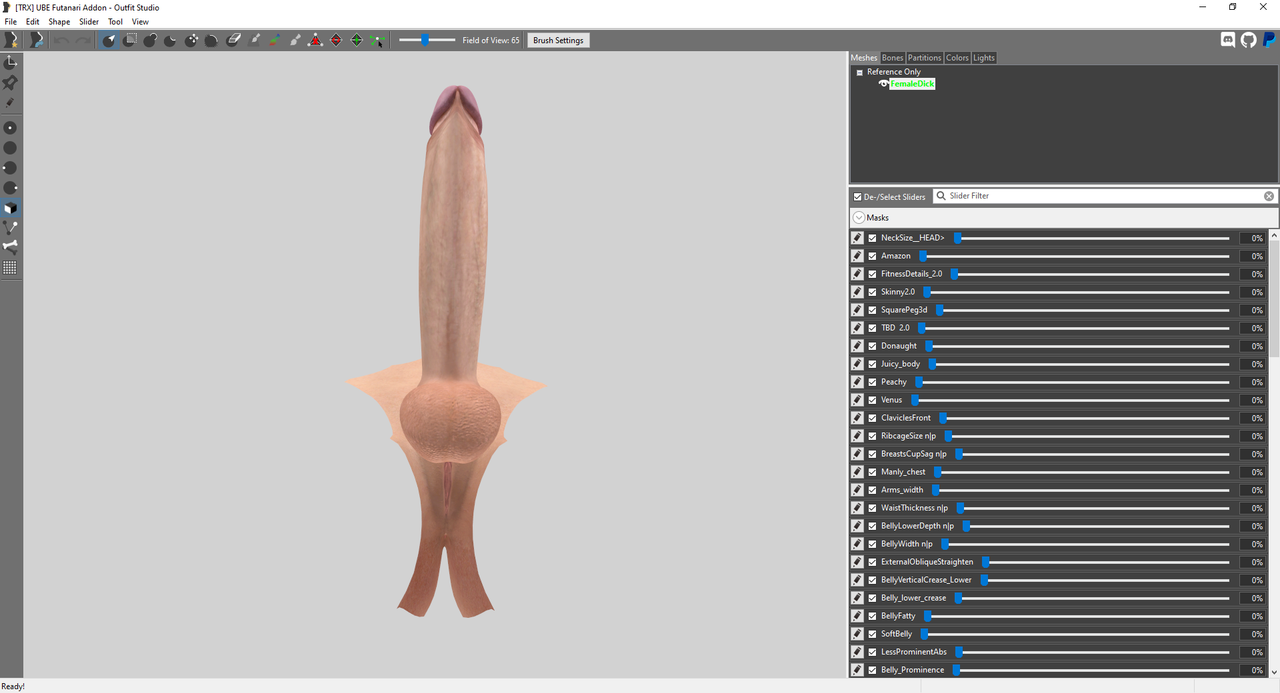Switch to back view circle icon
The width and height of the screenshot is (1280, 693).
[x=10, y=148]
